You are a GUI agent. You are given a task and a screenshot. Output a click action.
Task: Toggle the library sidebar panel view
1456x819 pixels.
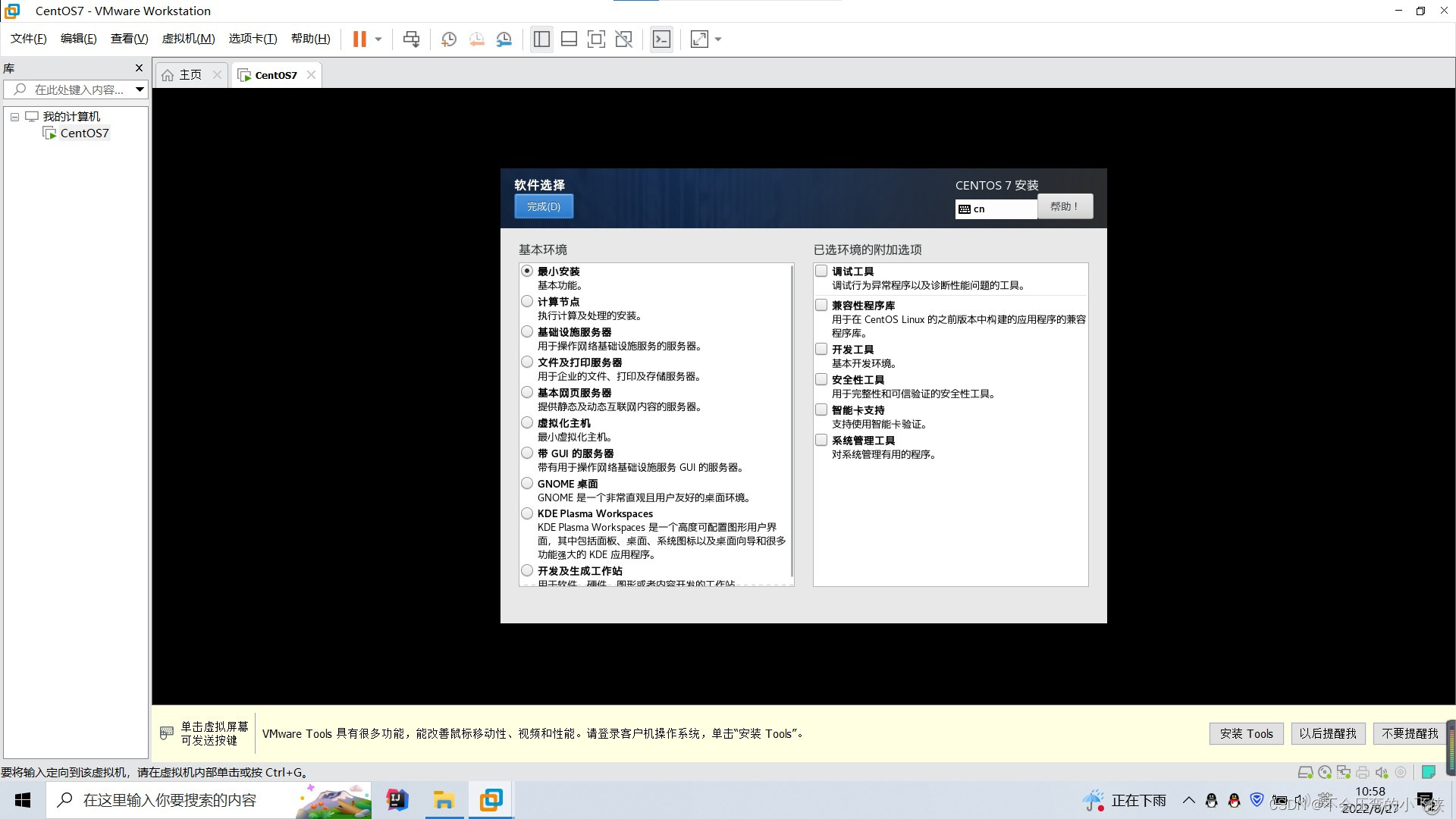coord(541,39)
